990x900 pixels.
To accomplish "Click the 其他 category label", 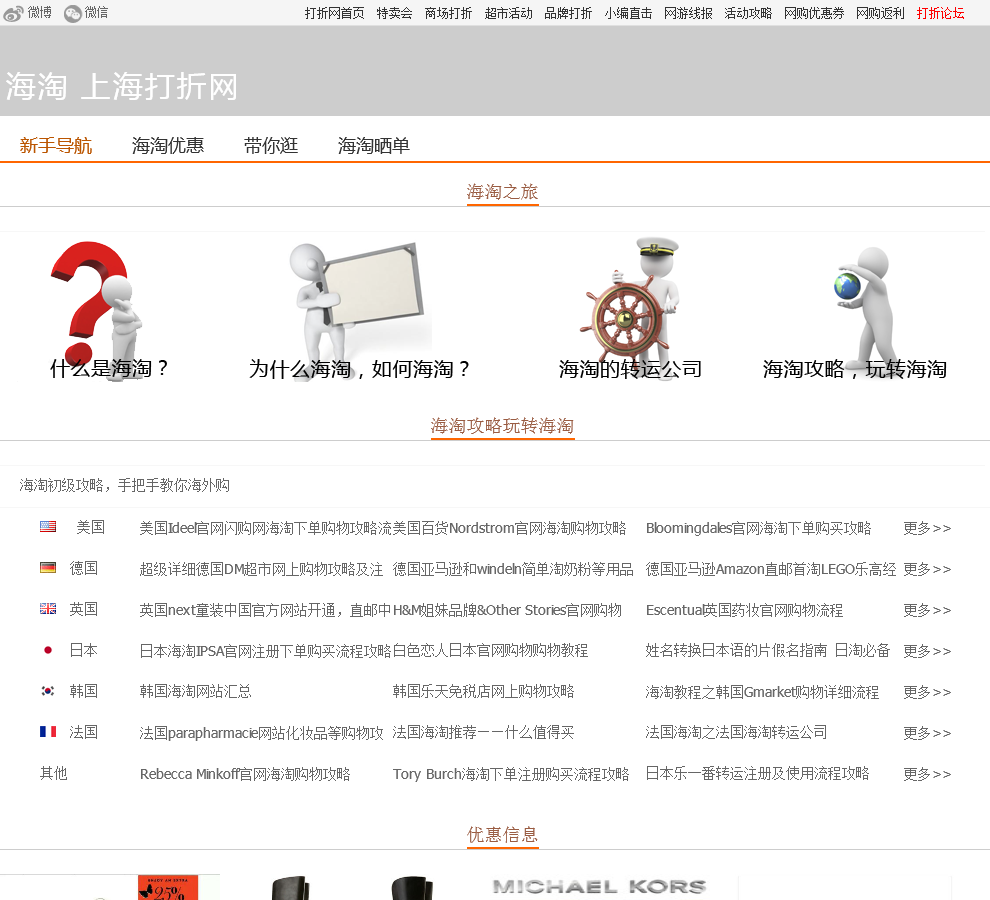I will click(54, 773).
